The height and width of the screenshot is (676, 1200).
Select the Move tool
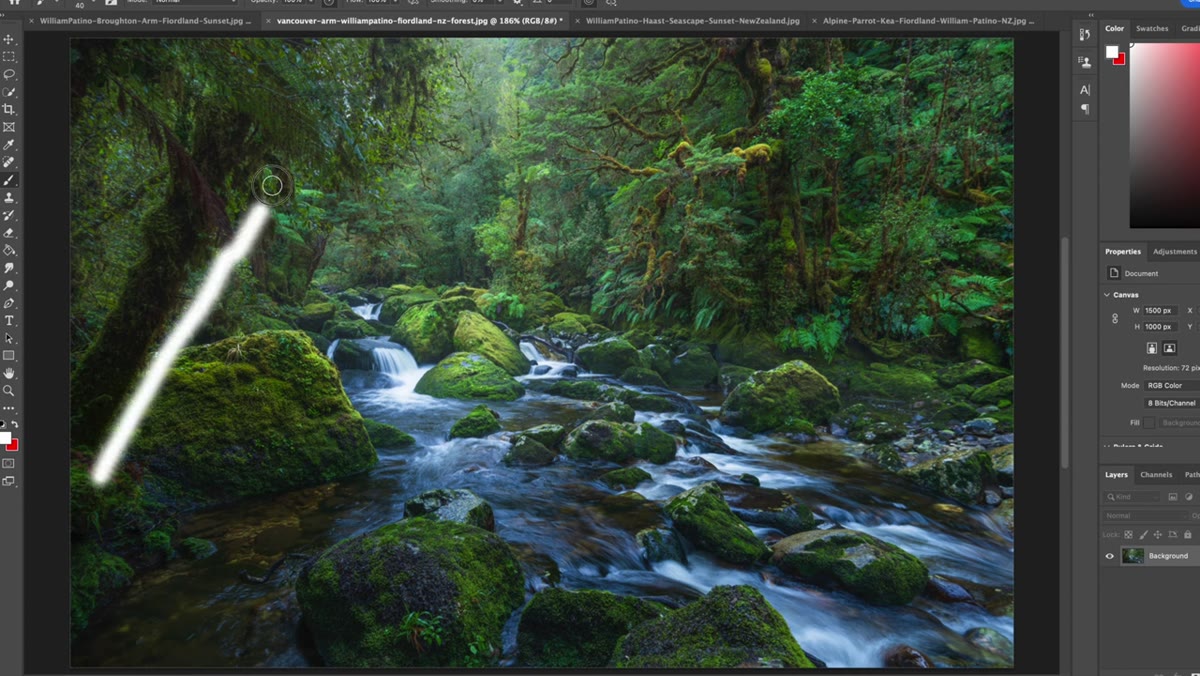click(x=9, y=39)
